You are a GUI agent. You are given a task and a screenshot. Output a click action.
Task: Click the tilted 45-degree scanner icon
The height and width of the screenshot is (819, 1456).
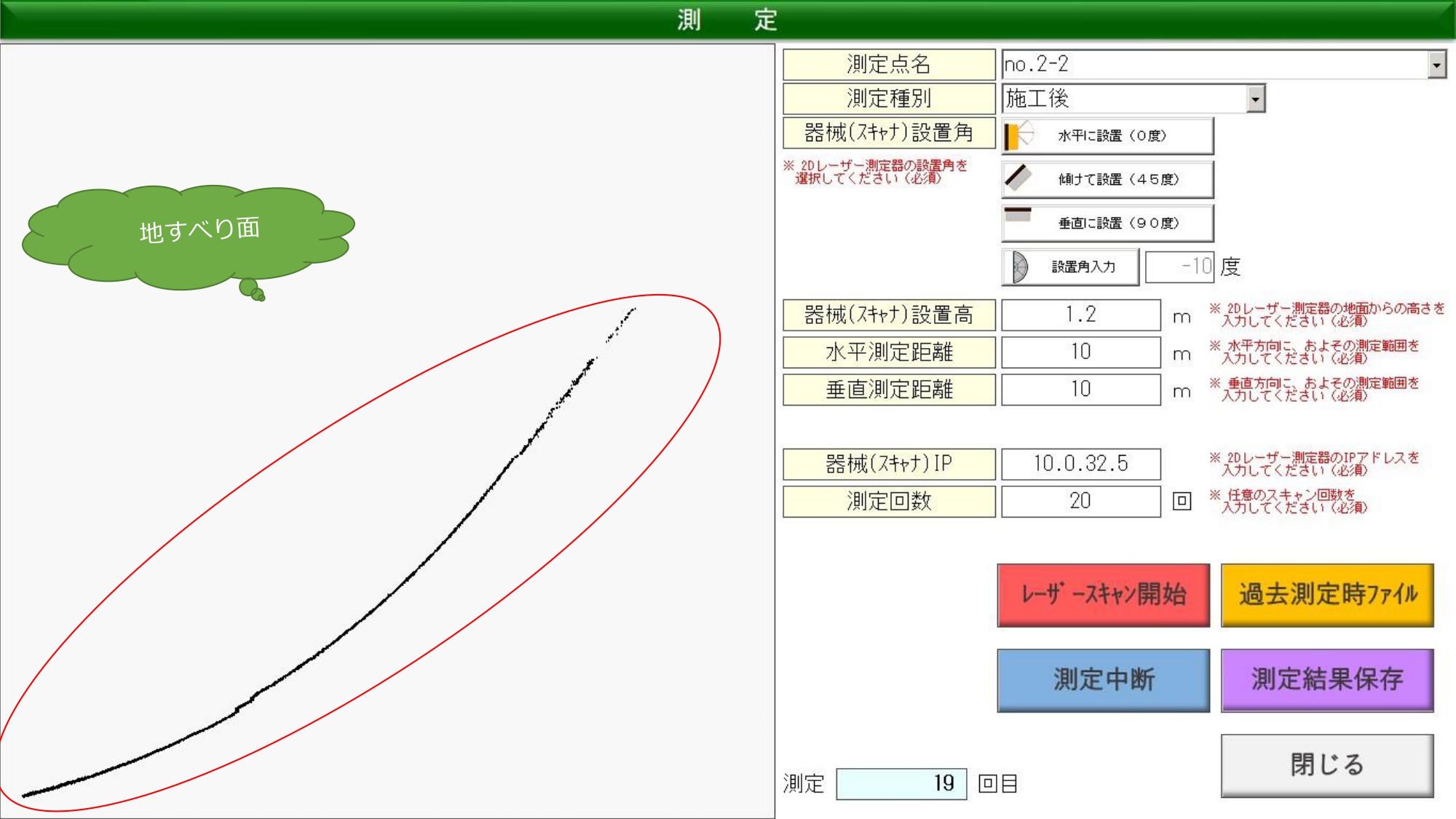1018,178
